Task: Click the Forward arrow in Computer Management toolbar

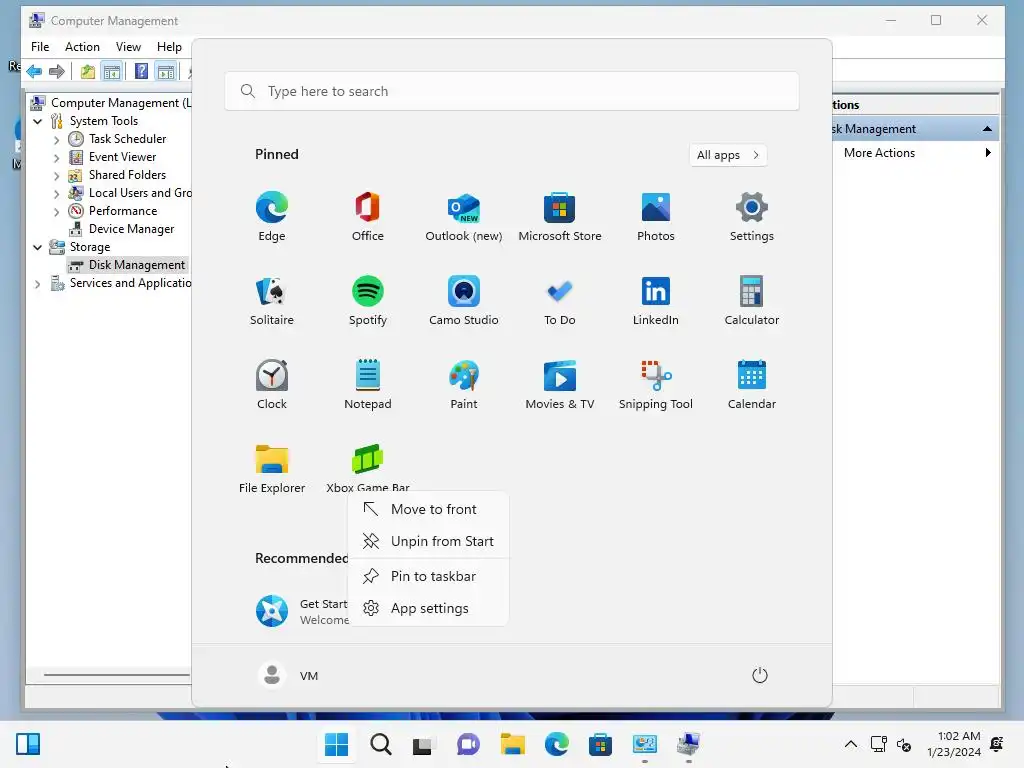Action: click(57, 71)
